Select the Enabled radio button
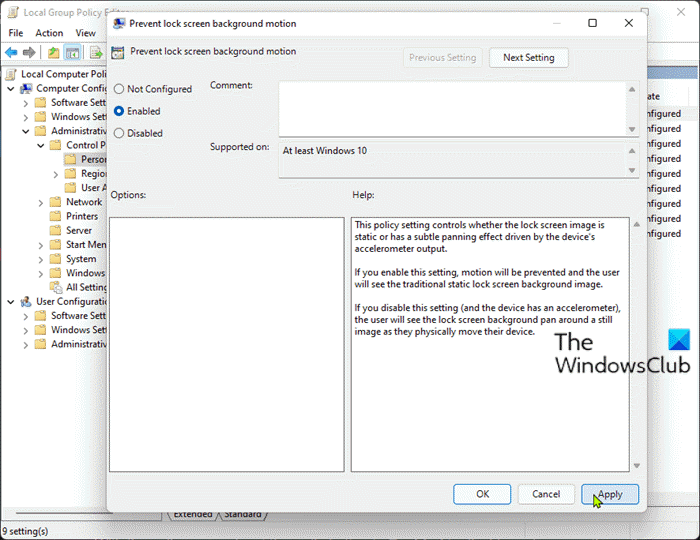Viewport: 700px width, 540px height. coord(119,111)
